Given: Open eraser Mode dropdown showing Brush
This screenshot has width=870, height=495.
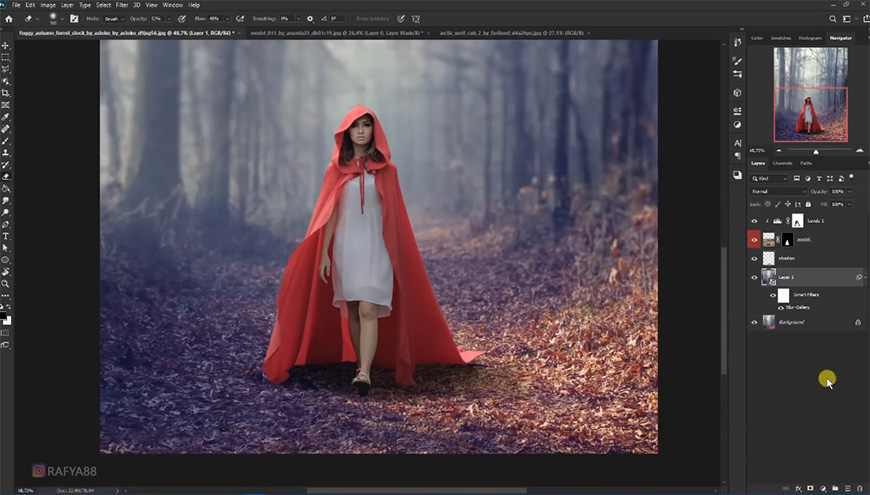Looking at the screenshot, I should tap(114, 19).
